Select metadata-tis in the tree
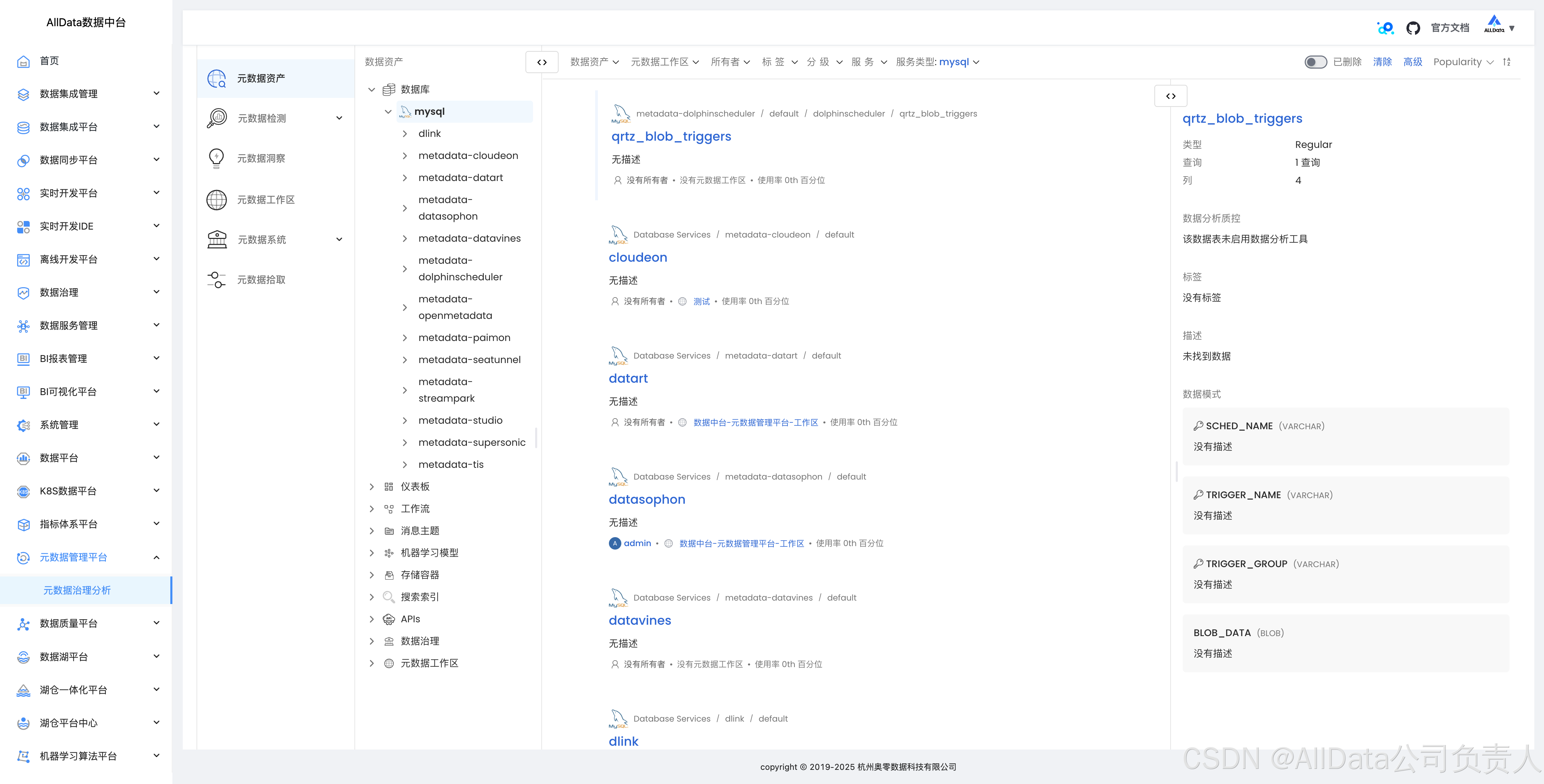Image resolution: width=1544 pixels, height=784 pixels. point(451,464)
